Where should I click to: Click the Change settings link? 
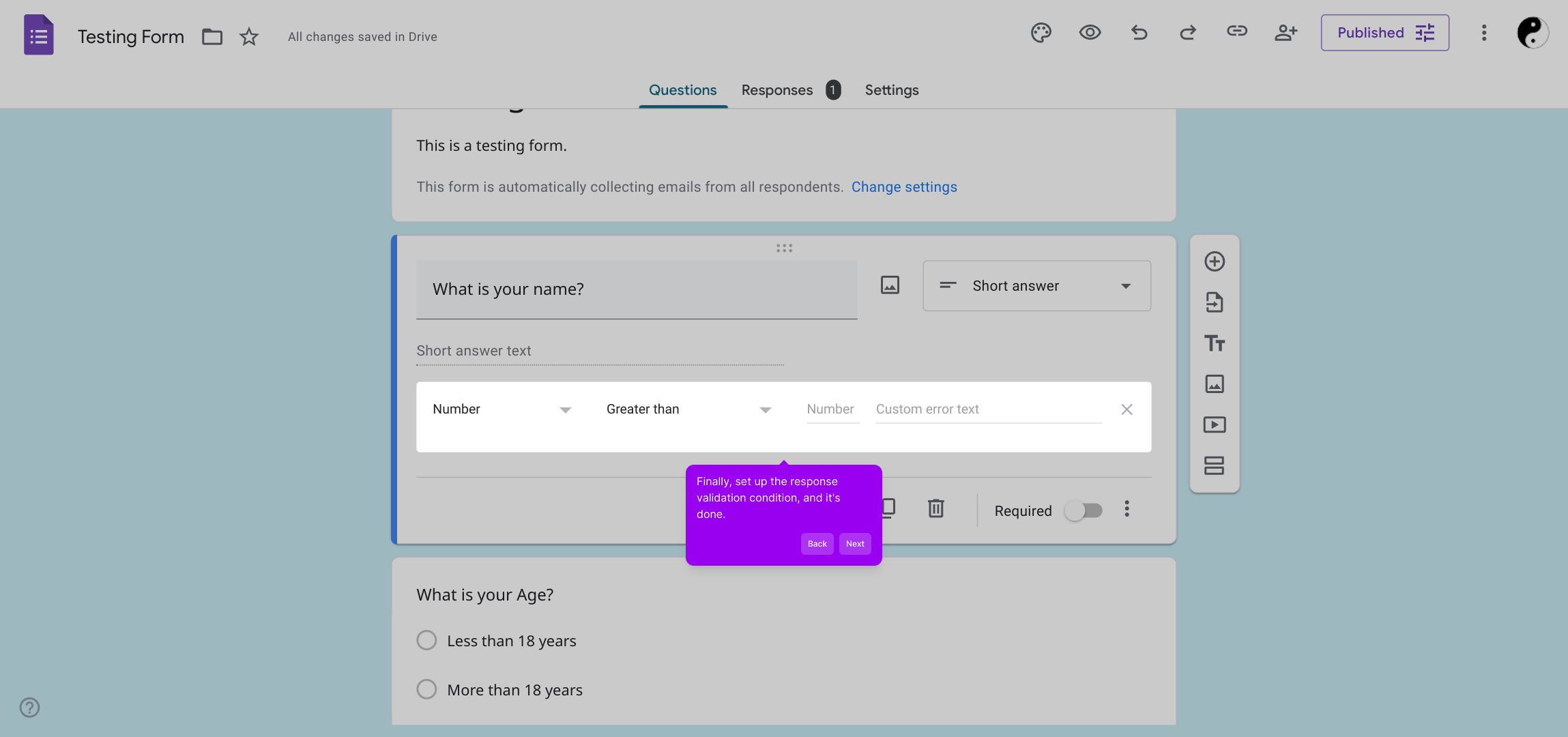pos(903,187)
